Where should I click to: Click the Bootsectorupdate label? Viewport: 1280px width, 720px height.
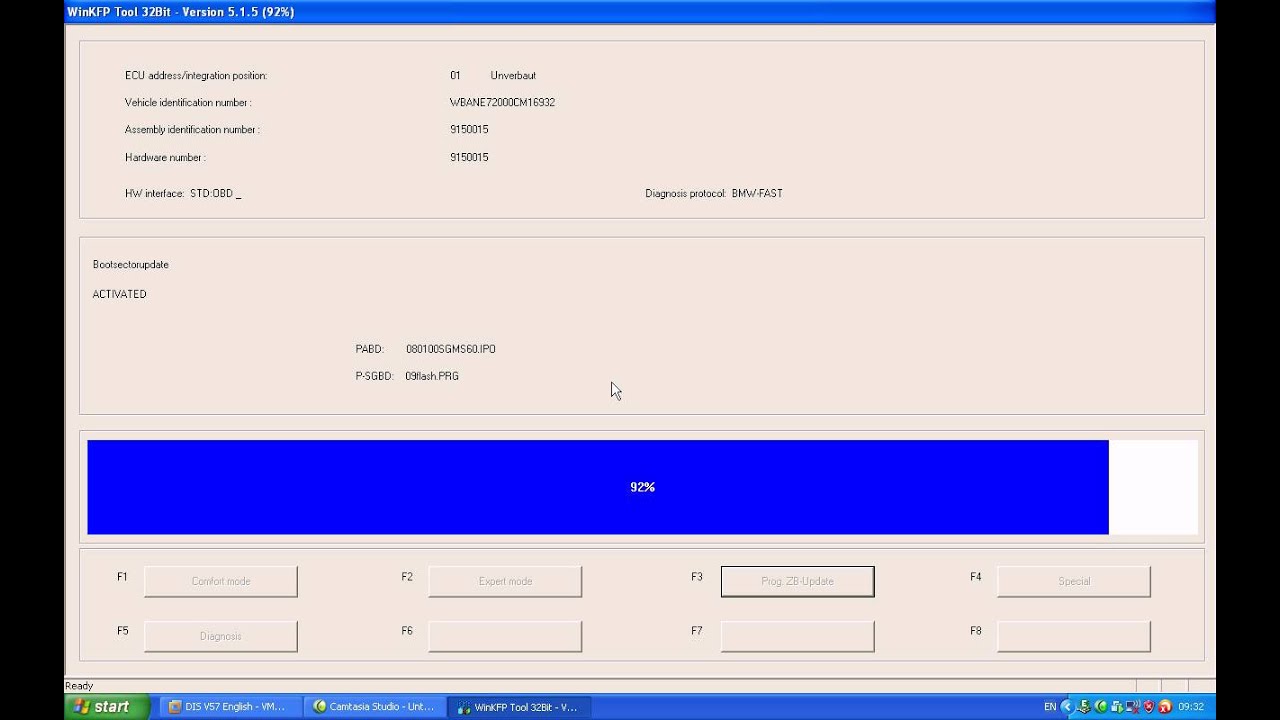[x=131, y=265]
